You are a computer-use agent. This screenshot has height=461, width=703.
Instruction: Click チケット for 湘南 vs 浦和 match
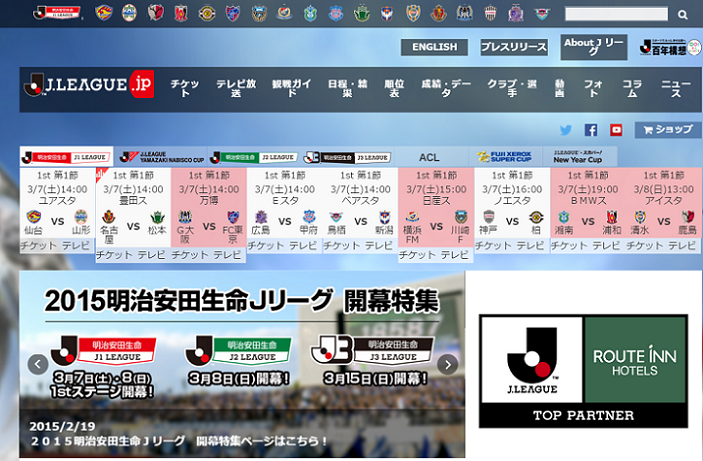(x=569, y=245)
